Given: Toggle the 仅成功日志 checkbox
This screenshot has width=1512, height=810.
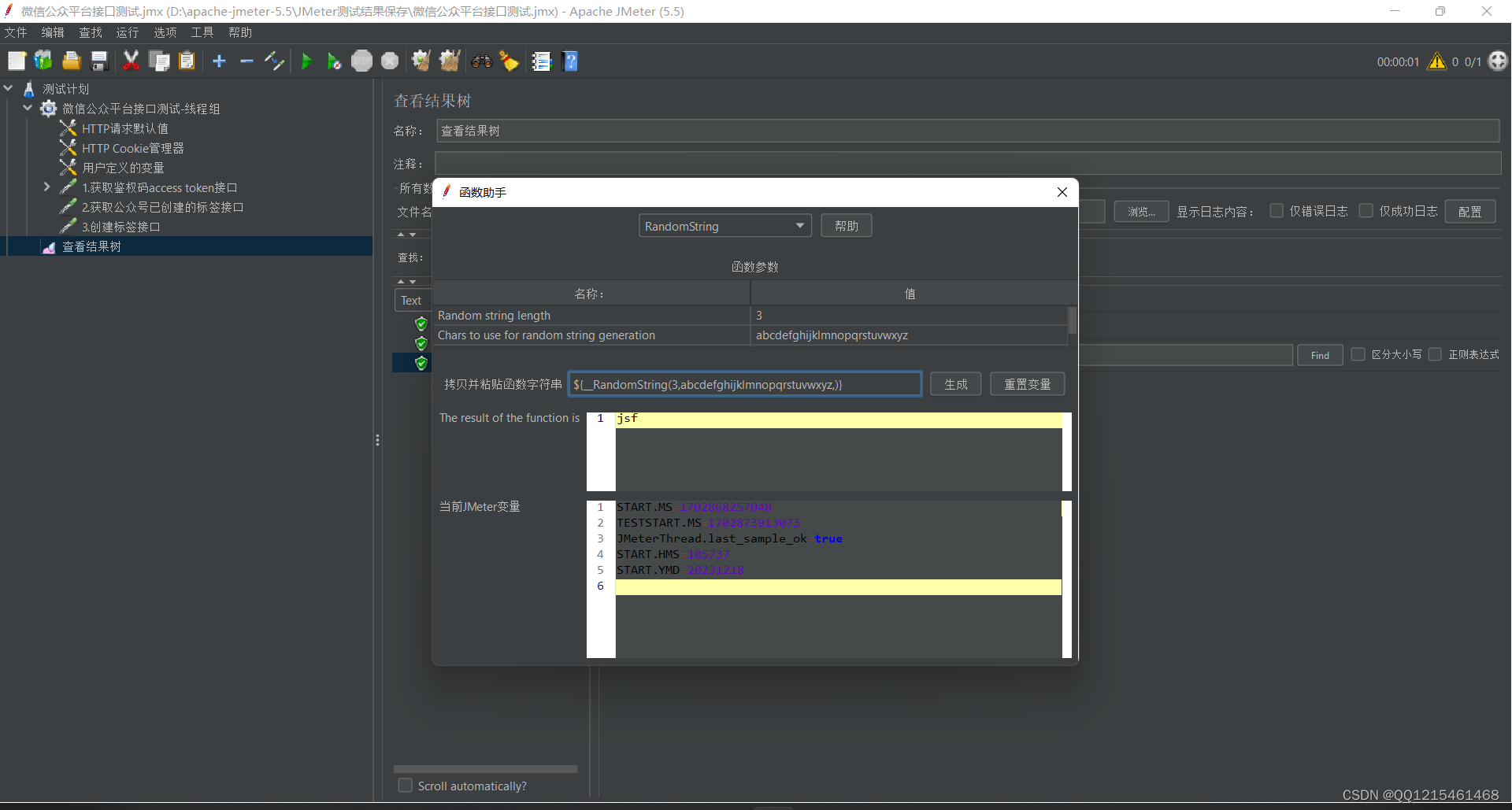Looking at the screenshot, I should point(1366,211).
